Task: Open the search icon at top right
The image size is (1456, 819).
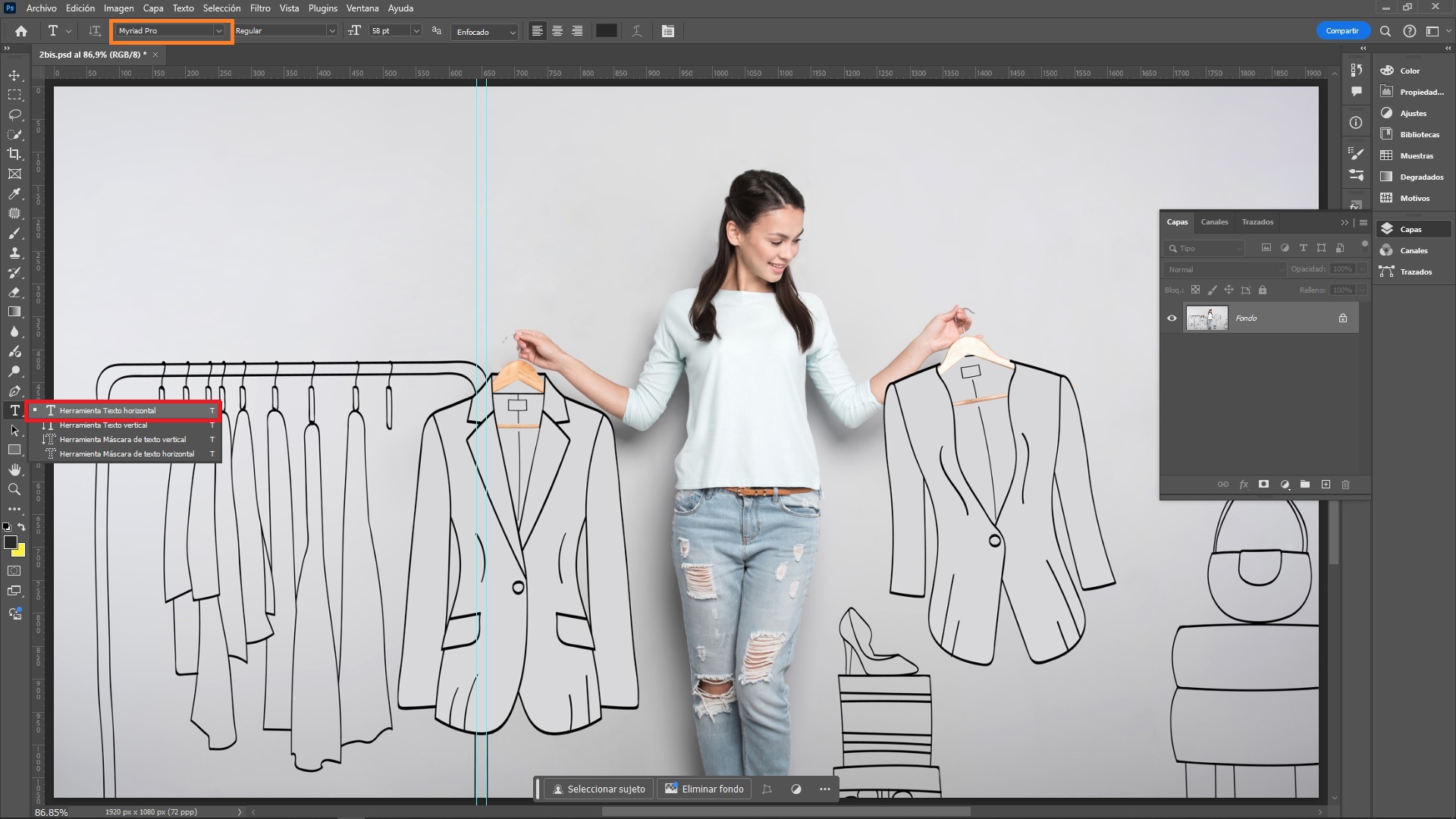Action: [x=1385, y=31]
